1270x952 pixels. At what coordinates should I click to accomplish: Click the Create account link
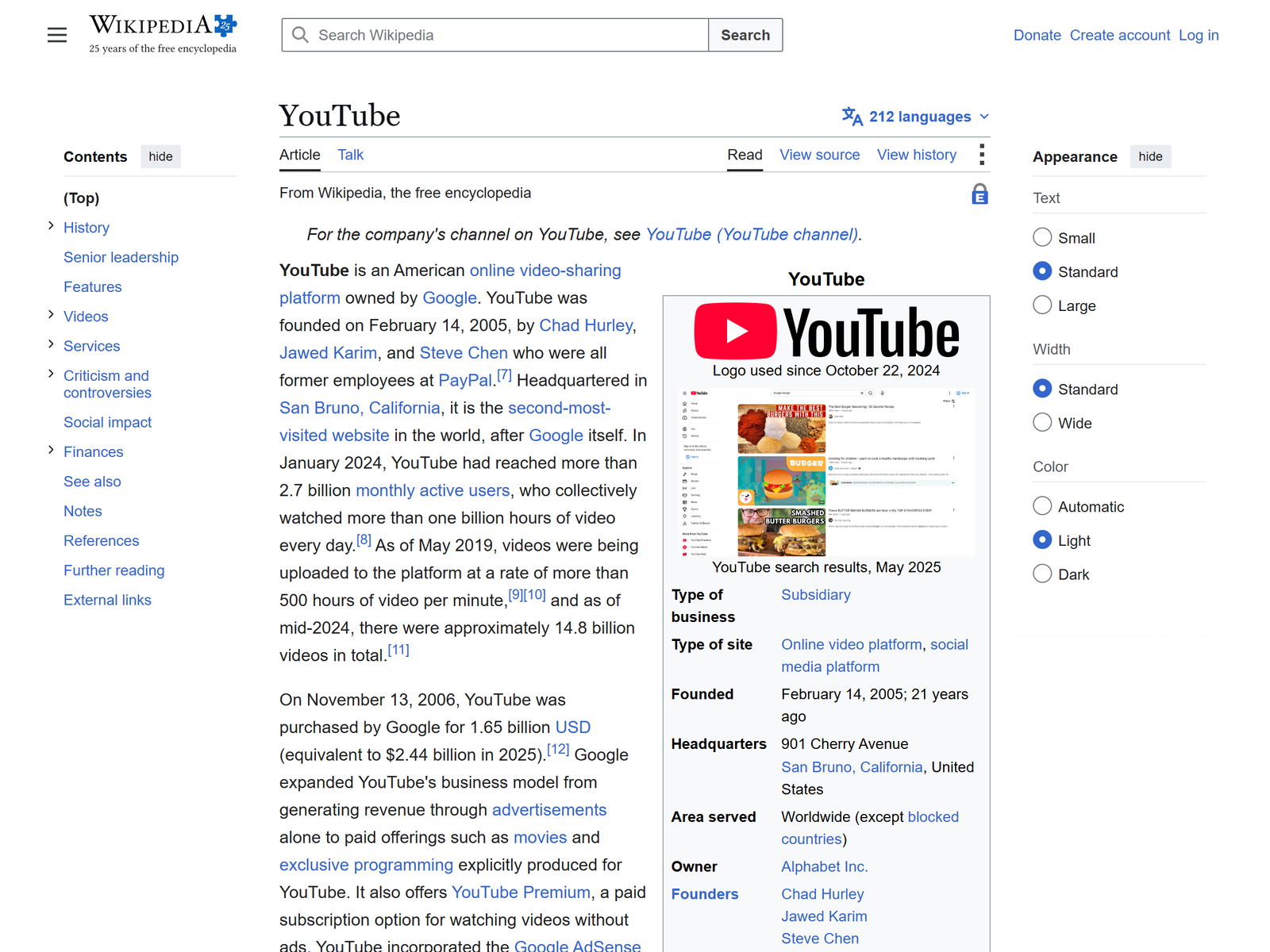point(1120,35)
